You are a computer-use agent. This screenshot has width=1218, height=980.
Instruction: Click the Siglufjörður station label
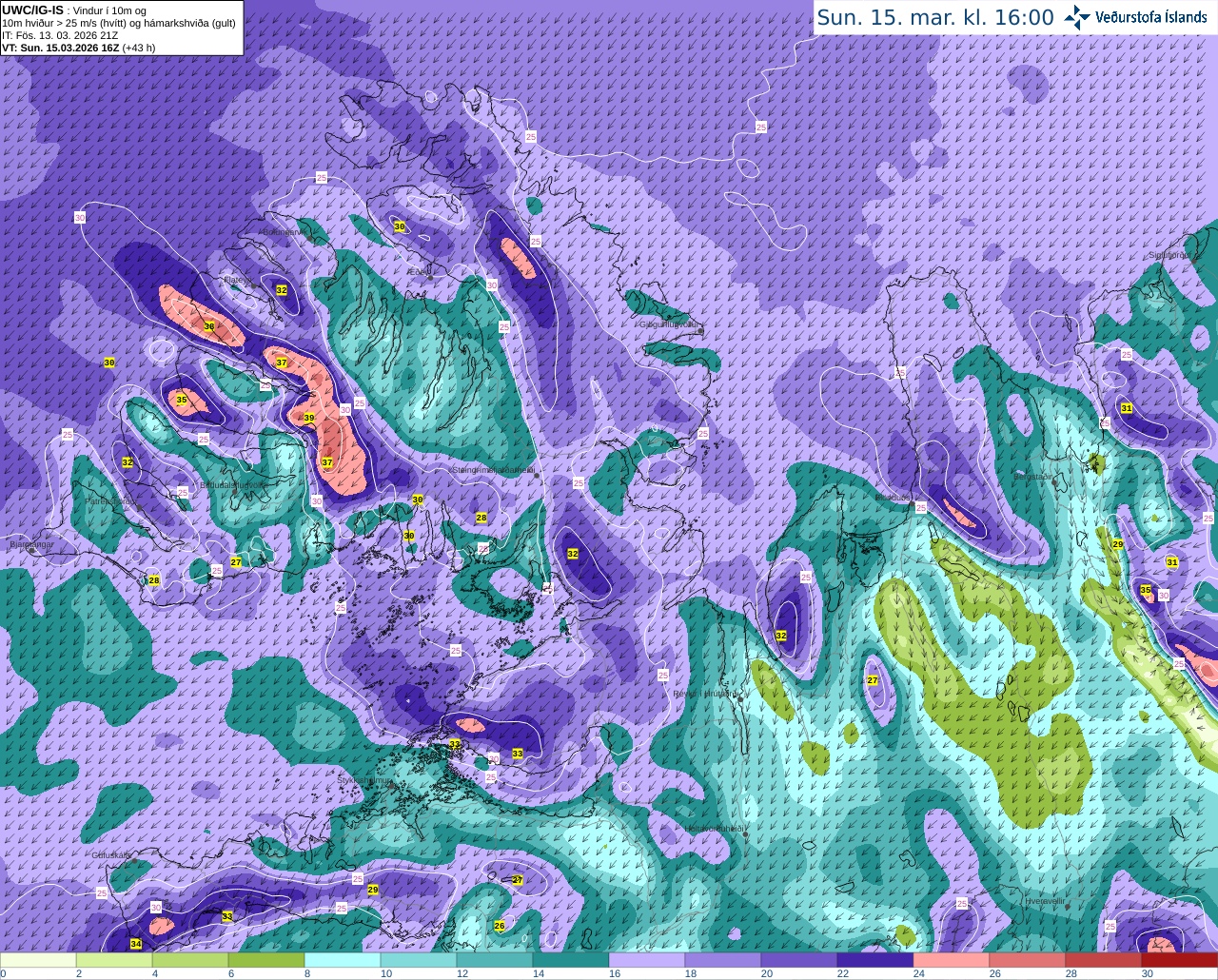click(1169, 255)
